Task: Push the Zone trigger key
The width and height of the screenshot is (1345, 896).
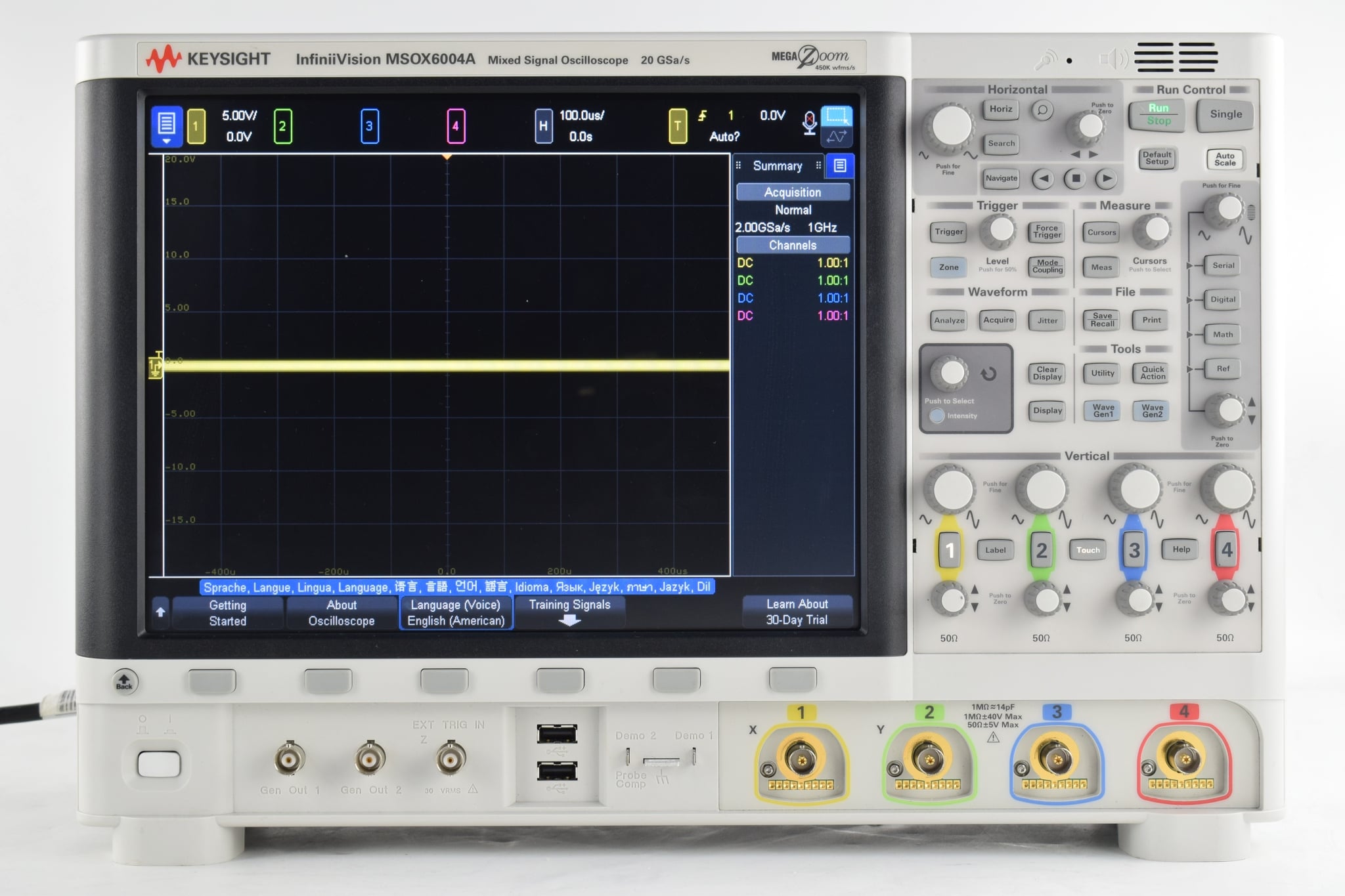Action: point(948,267)
